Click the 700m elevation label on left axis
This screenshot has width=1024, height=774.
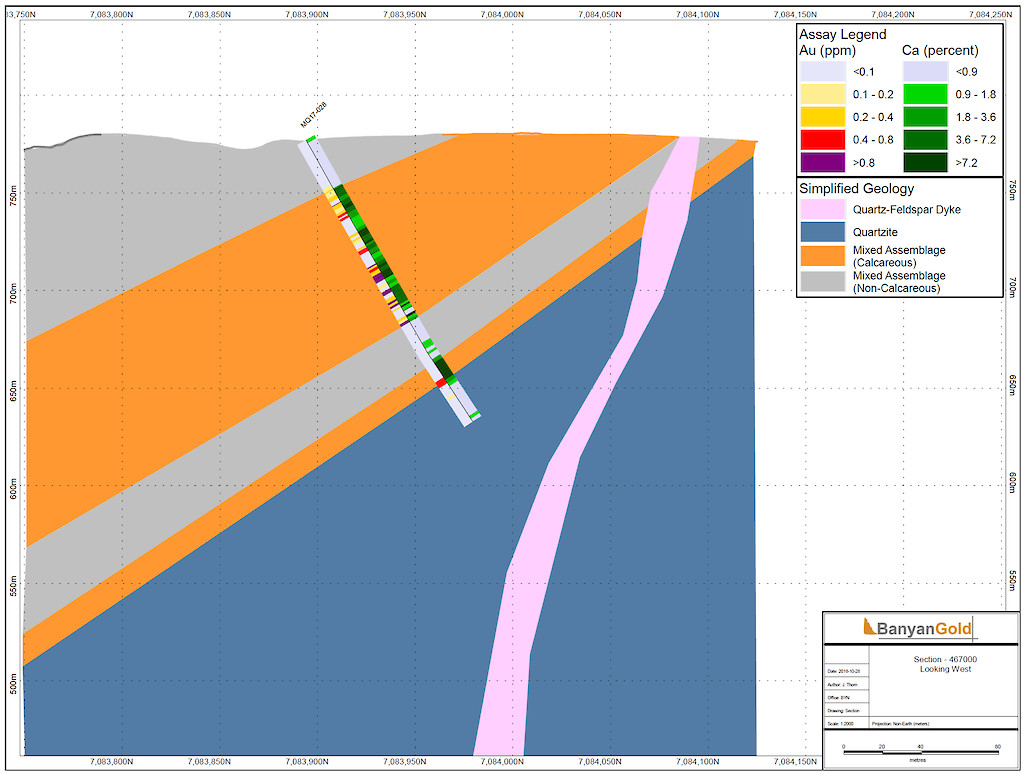point(11,294)
